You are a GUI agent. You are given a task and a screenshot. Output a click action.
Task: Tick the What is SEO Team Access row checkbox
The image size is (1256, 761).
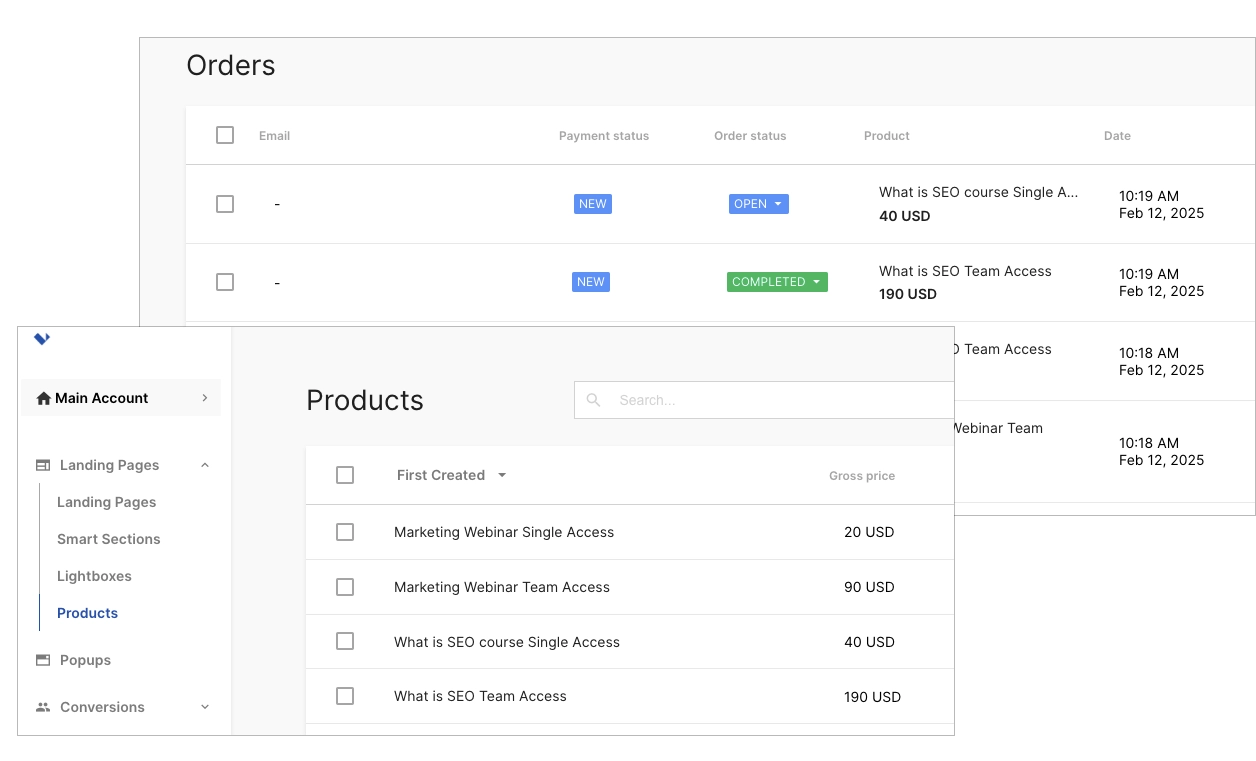345,696
